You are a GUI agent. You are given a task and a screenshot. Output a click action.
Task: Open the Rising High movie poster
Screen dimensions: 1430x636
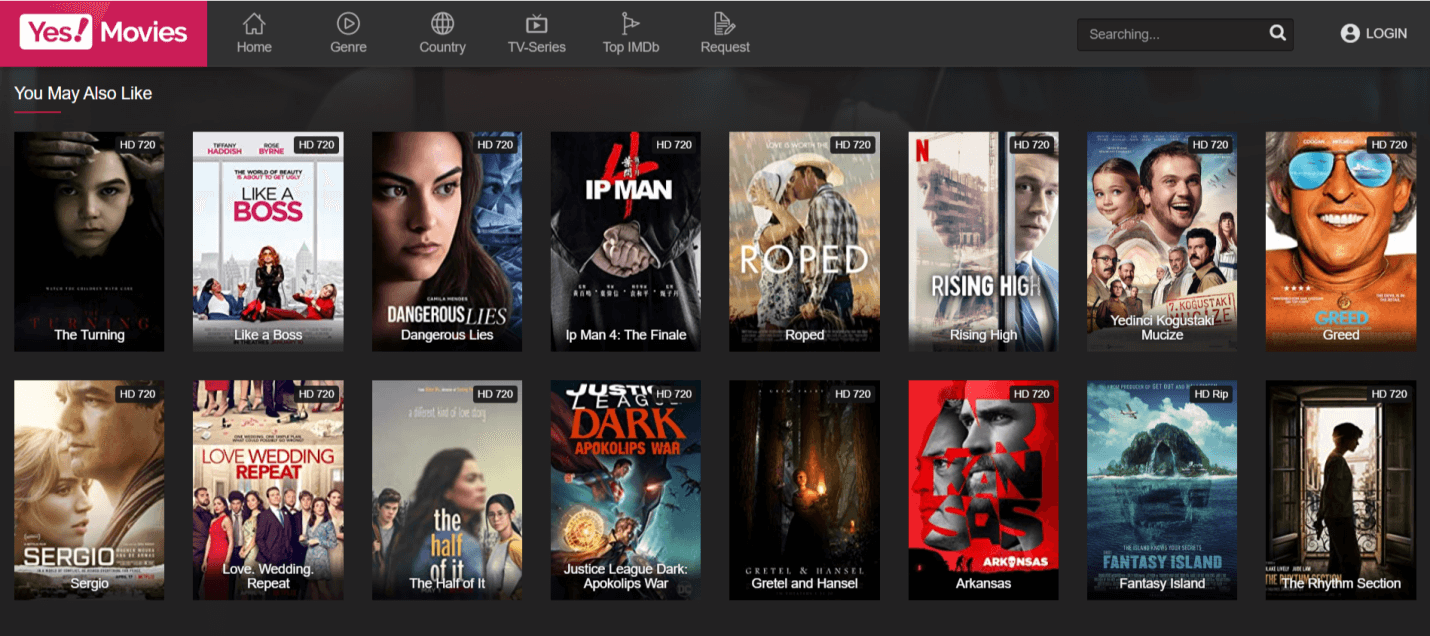tap(983, 241)
